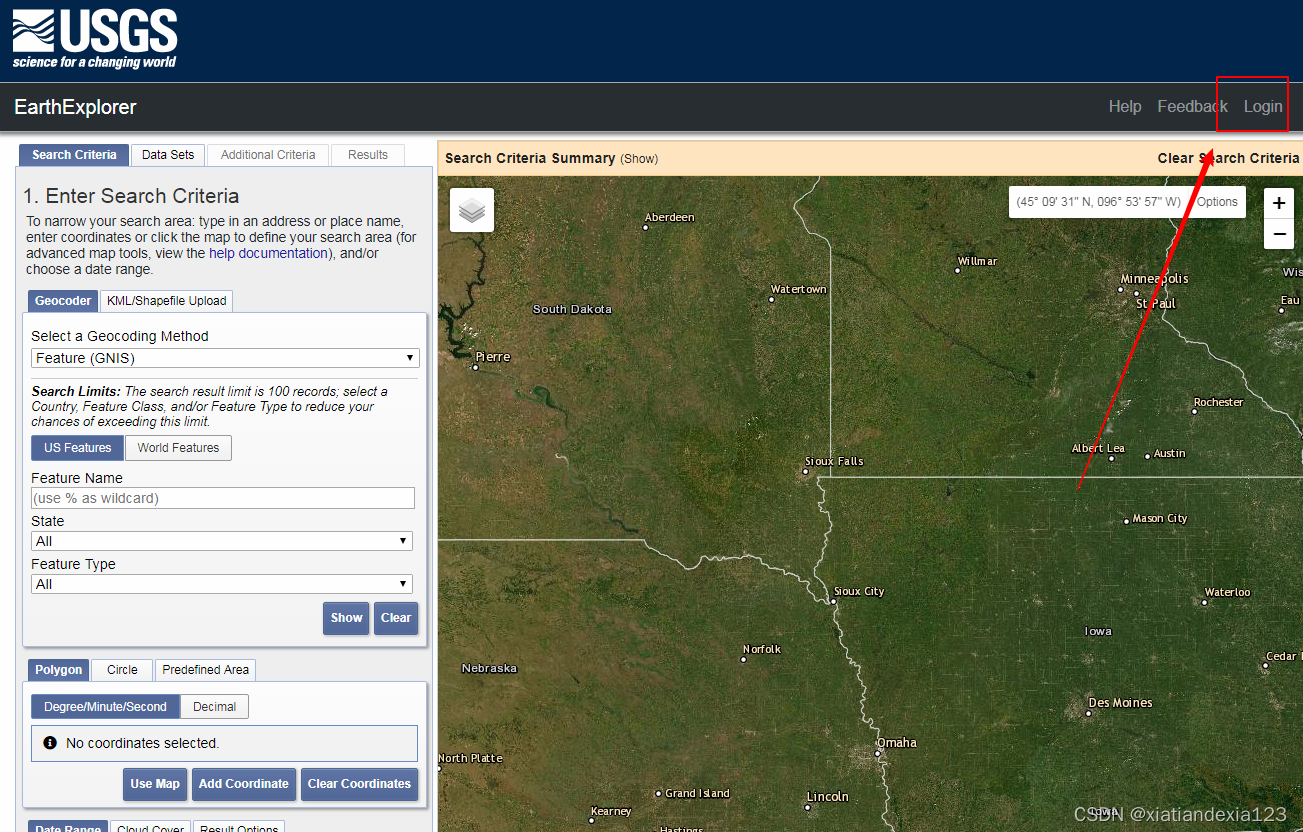Open the Cloud Cover tab
This screenshot has height=832, width=1303.
tap(151, 827)
